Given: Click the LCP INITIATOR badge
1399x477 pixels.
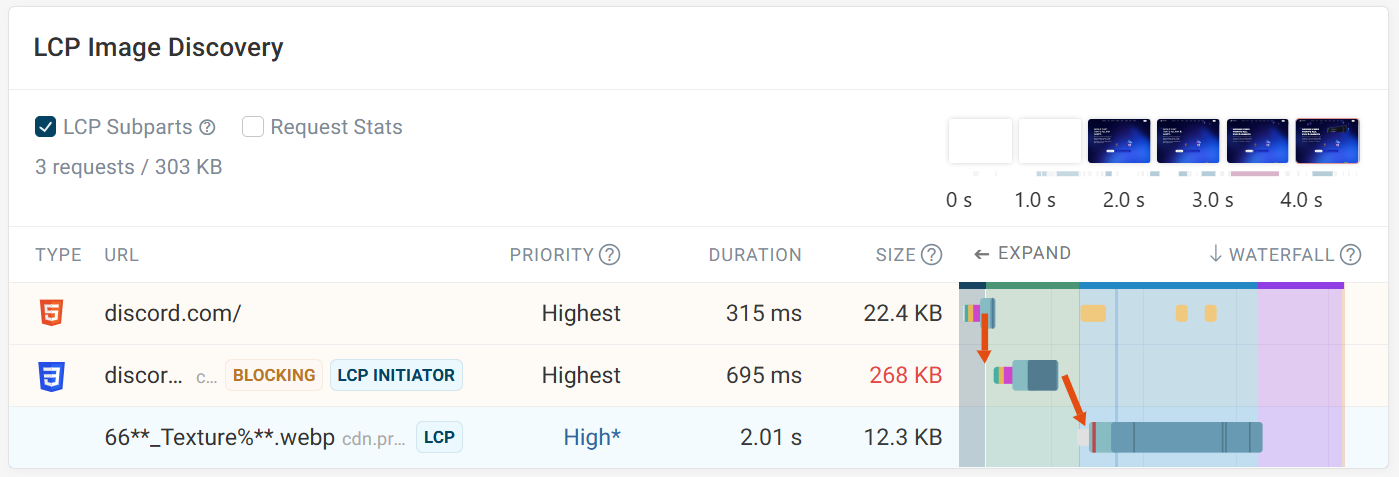Looking at the screenshot, I should [396, 376].
